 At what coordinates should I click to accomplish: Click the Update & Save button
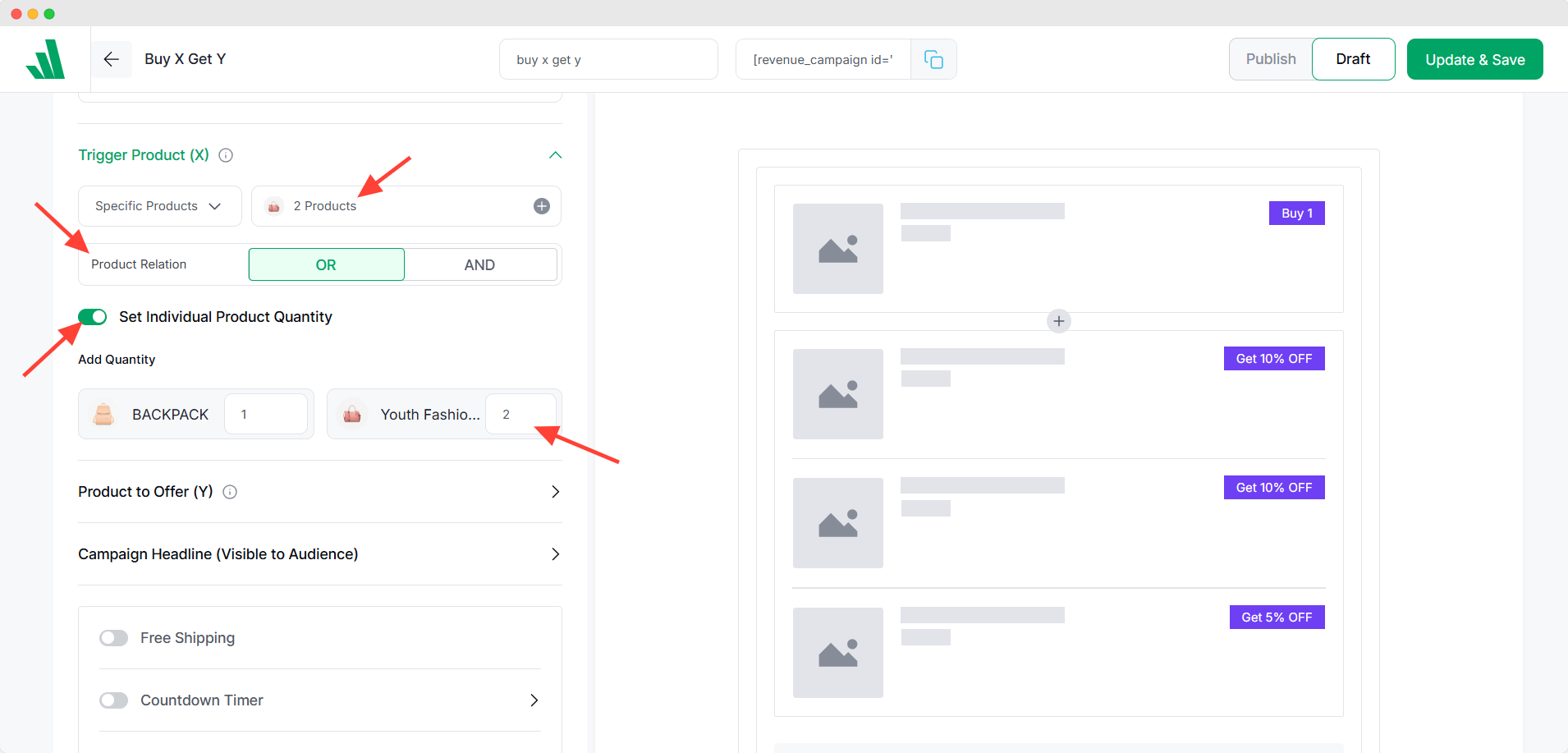pyautogui.click(x=1475, y=59)
